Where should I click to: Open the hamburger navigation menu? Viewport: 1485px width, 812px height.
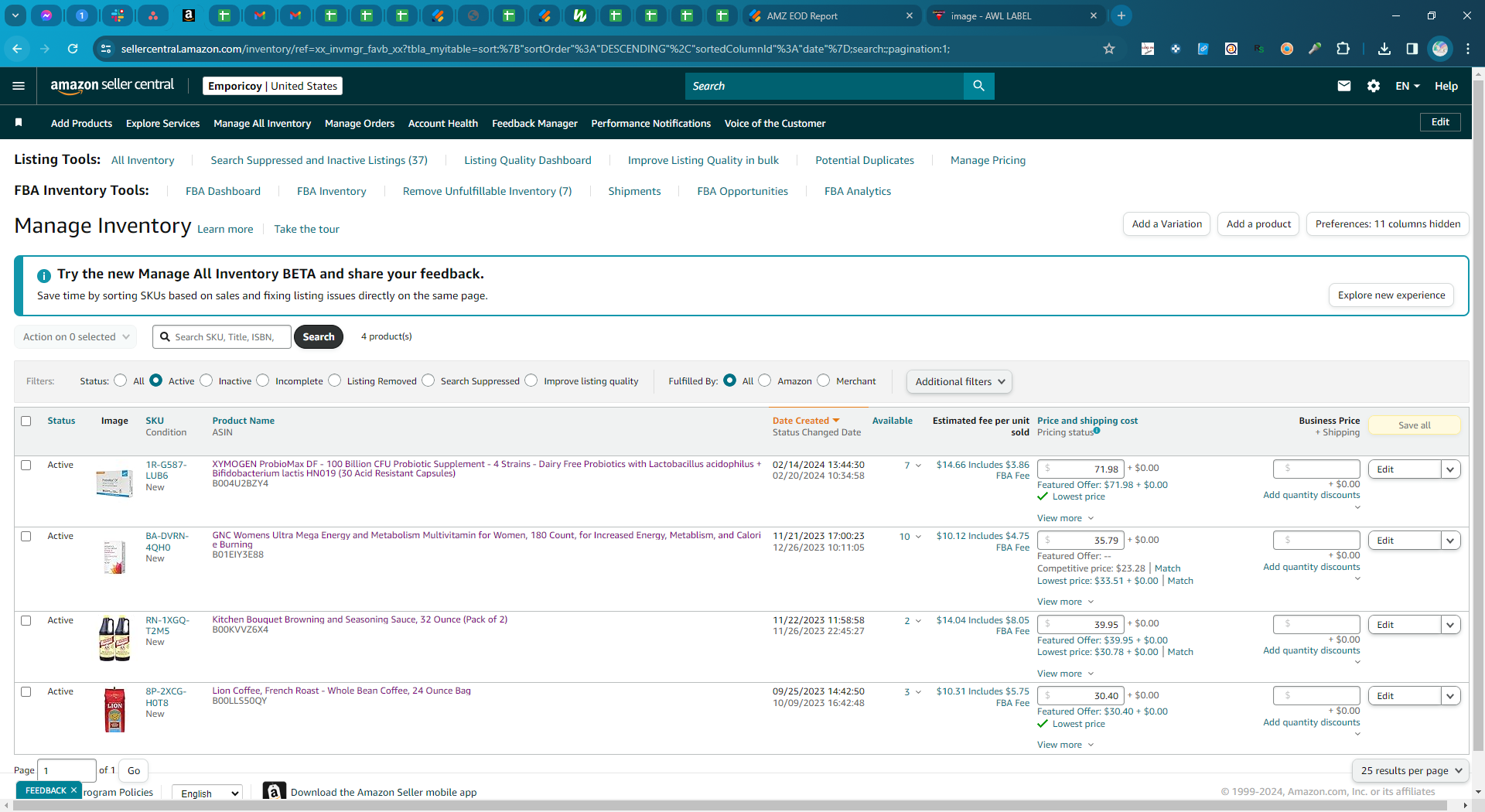[19, 86]
